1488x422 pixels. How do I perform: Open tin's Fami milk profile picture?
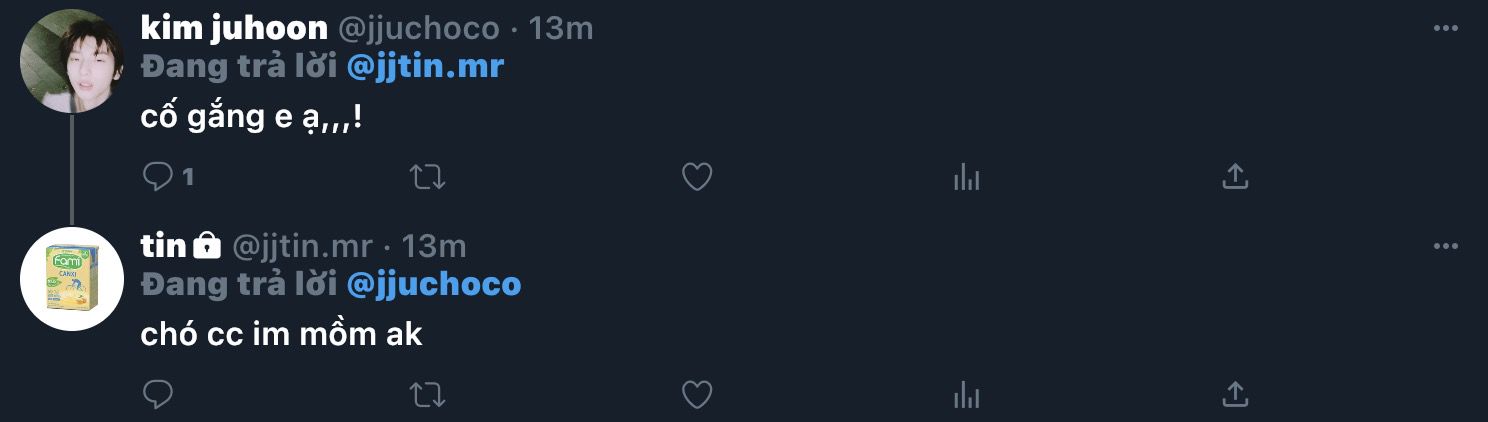(x=71, y=279)
